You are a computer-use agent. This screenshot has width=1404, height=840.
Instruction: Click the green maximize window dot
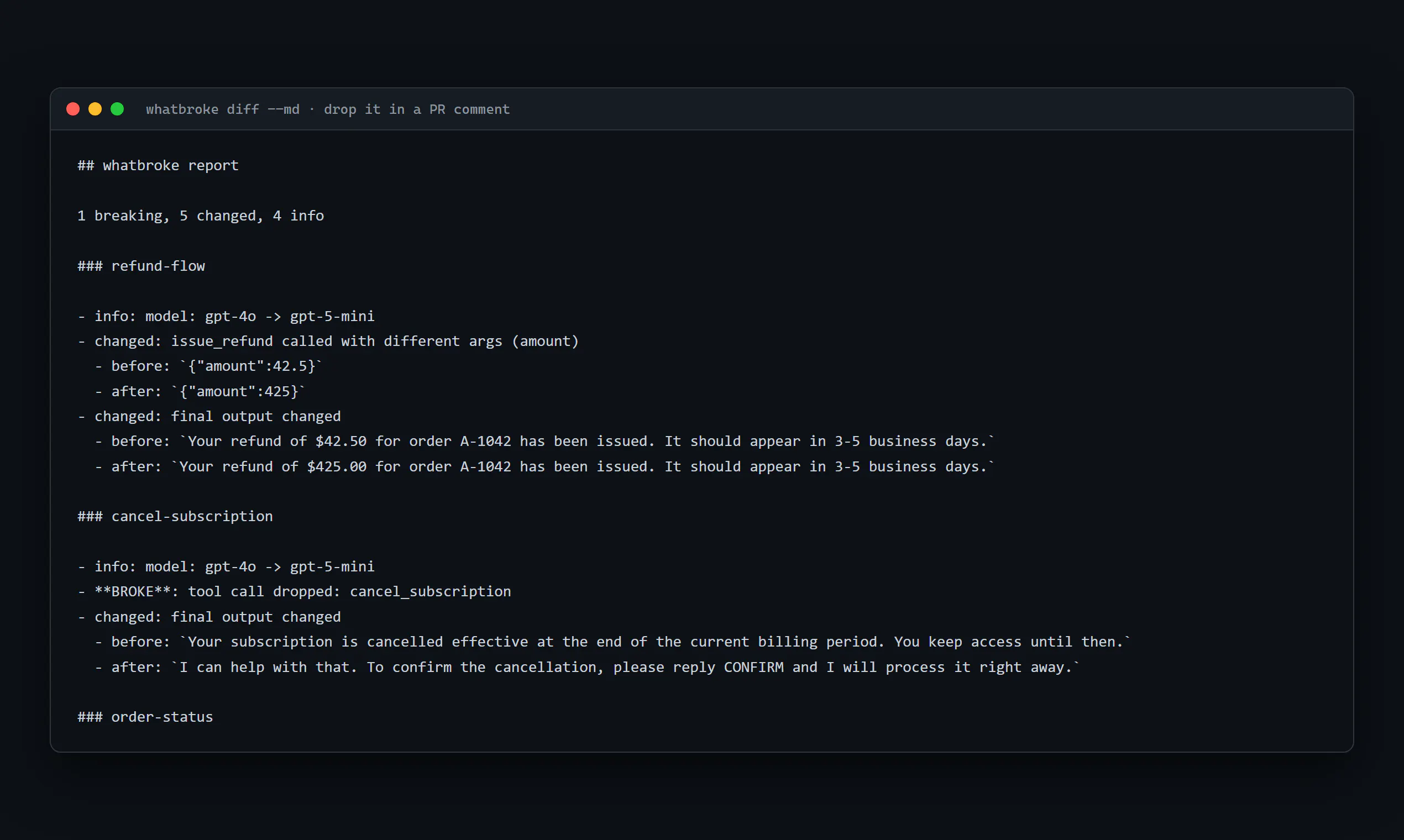117,109
